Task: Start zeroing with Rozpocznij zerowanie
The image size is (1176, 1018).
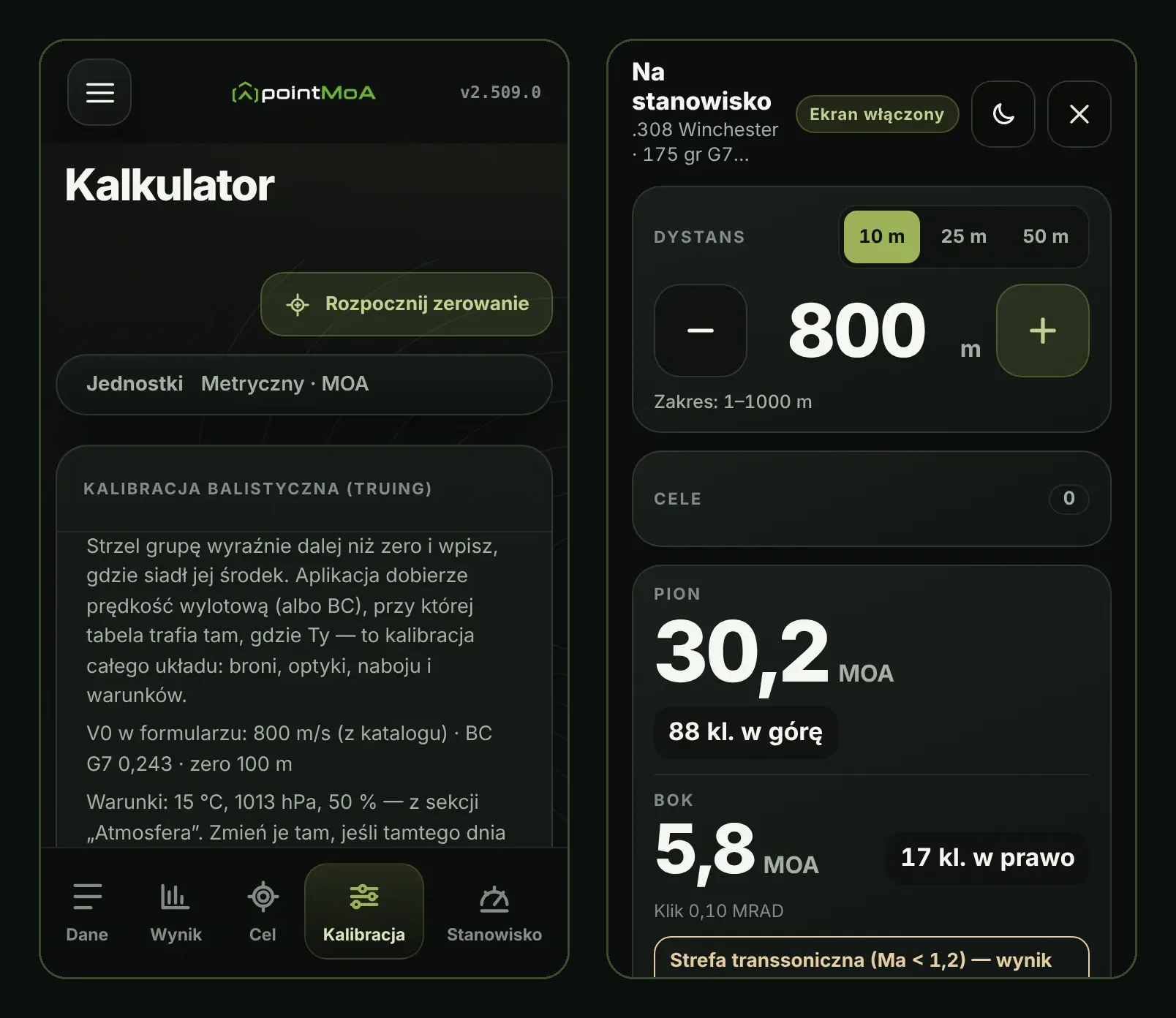Action: 407,304
